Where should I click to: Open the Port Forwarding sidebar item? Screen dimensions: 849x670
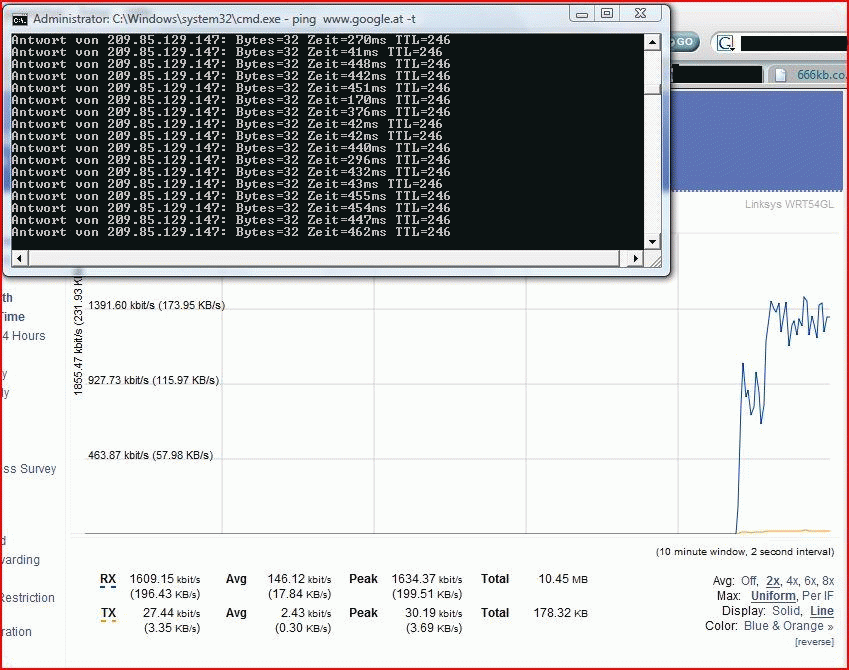click(x=20, y=560)
